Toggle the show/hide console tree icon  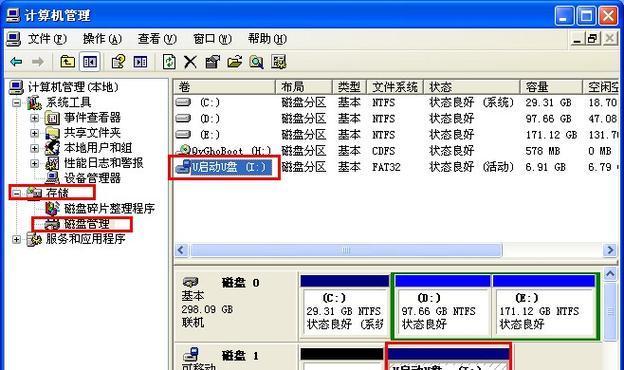click(90, 62)
